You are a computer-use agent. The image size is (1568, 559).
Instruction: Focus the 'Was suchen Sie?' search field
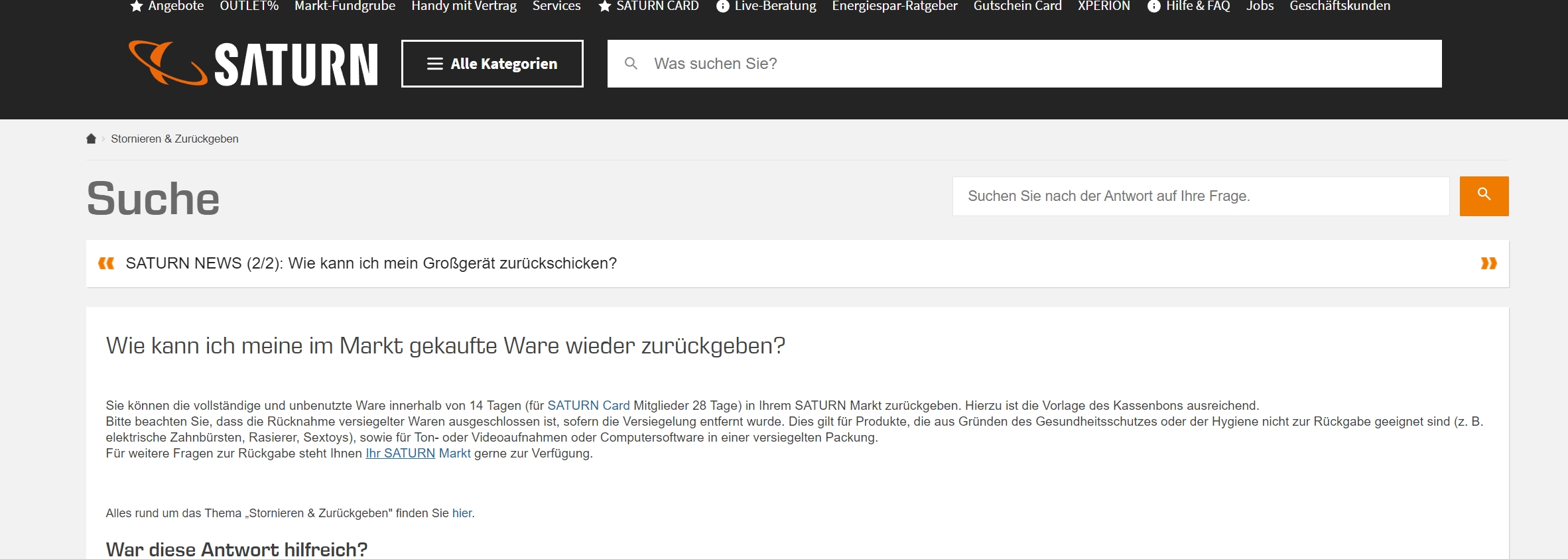click(1025, 64)
